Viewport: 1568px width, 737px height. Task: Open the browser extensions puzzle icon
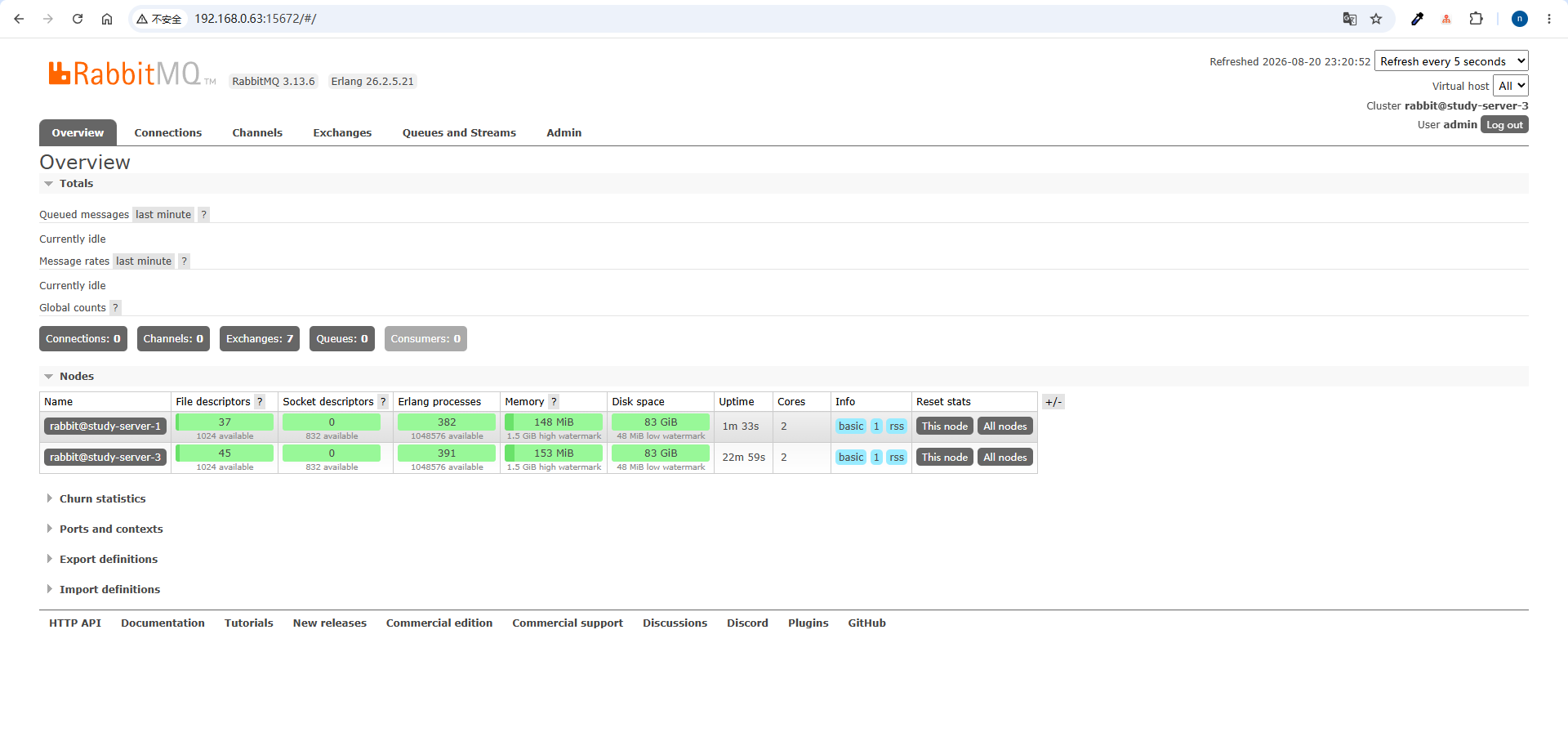pos(1476,19)
